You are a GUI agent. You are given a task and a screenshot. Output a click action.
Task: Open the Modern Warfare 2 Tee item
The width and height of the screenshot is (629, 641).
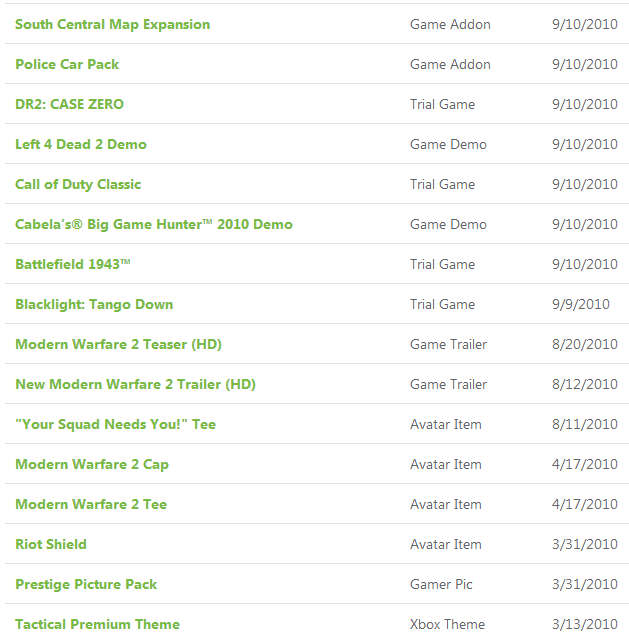(91, 504)
